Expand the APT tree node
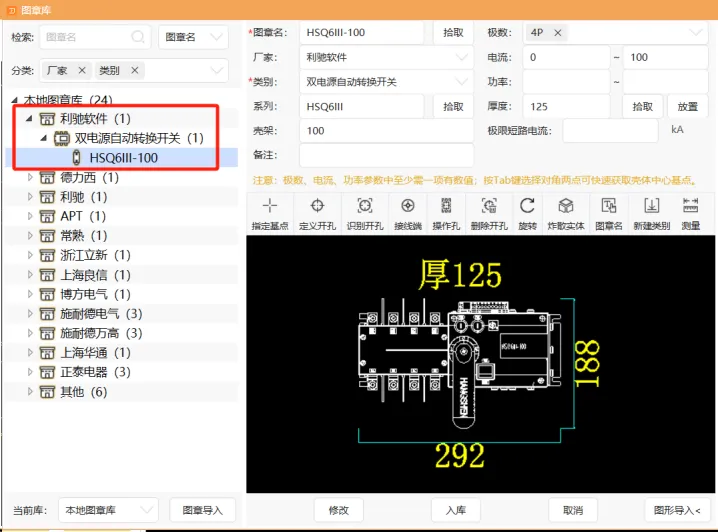Viewport: 718px width, 532px height. (30, 216)
